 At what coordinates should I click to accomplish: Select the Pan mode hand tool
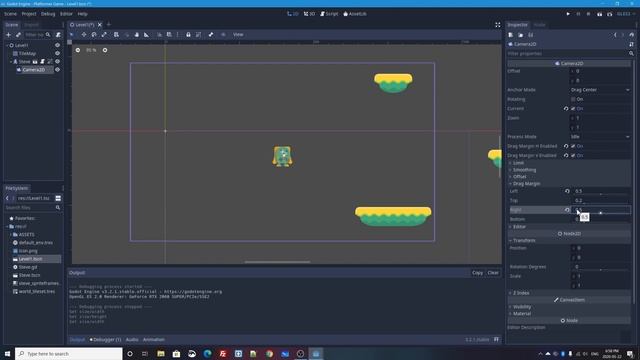click(x=136, y=35)
